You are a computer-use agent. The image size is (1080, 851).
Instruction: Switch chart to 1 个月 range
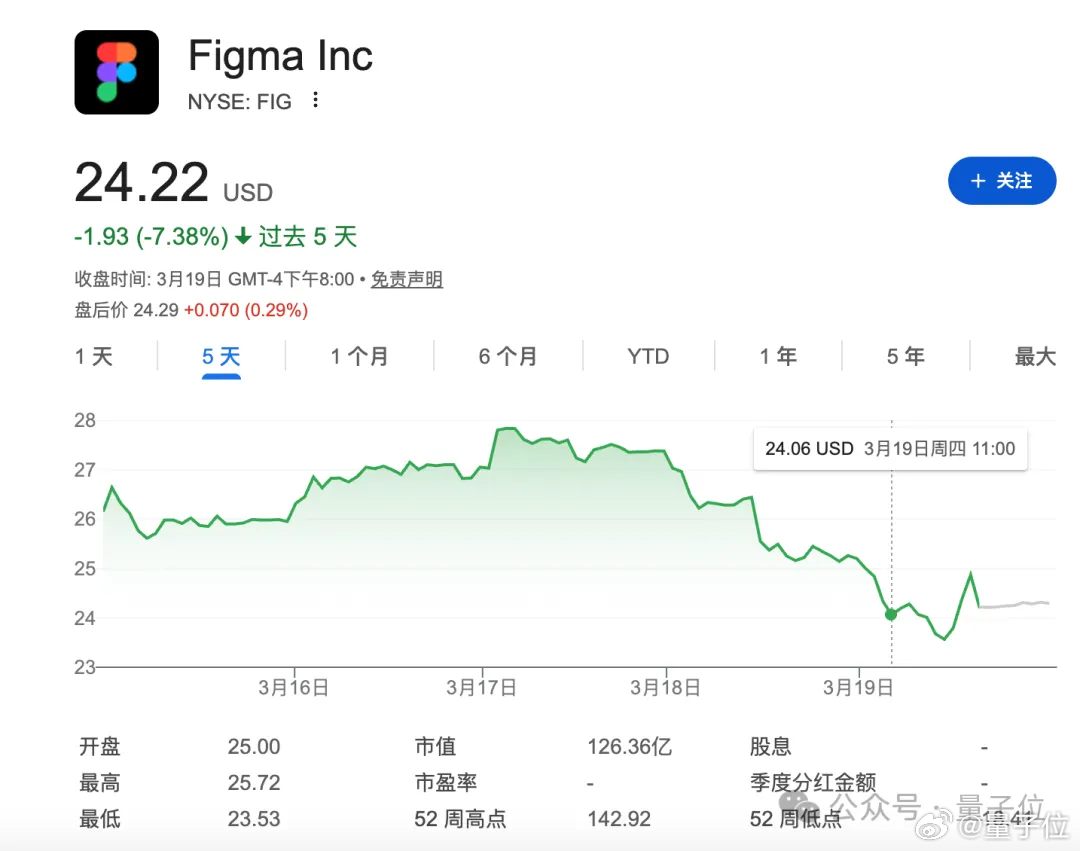[x=359, y=357]
